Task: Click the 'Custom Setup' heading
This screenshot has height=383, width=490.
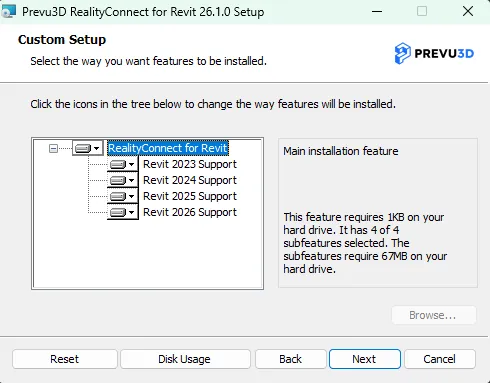Action: pyautogui.click(x=62, y=40)
